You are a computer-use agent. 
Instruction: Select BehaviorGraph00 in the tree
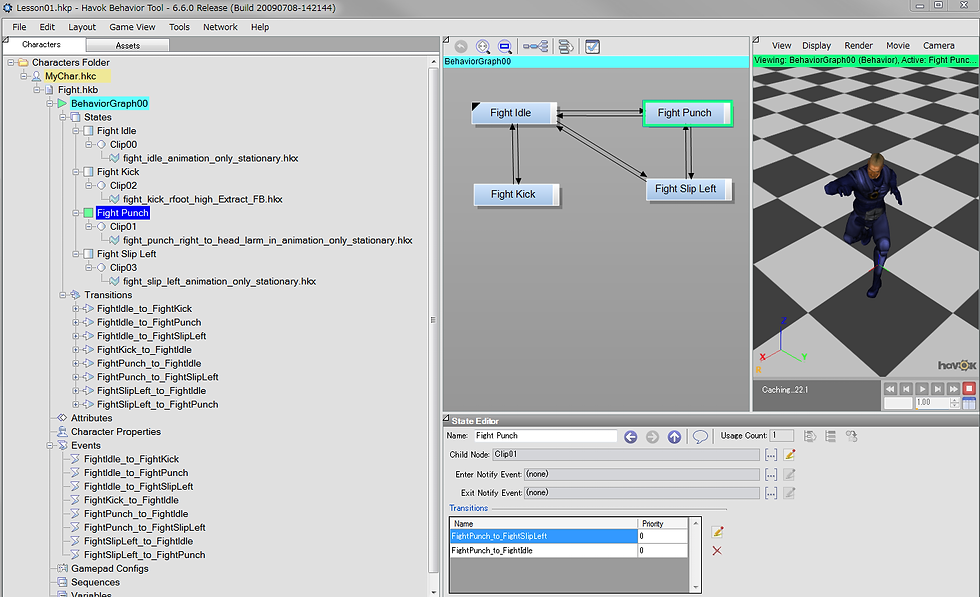pos(109,104)
